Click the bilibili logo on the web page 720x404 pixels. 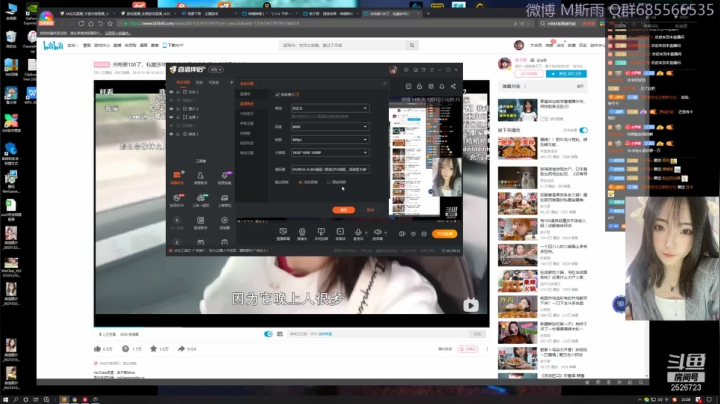(x=53, y=45)
